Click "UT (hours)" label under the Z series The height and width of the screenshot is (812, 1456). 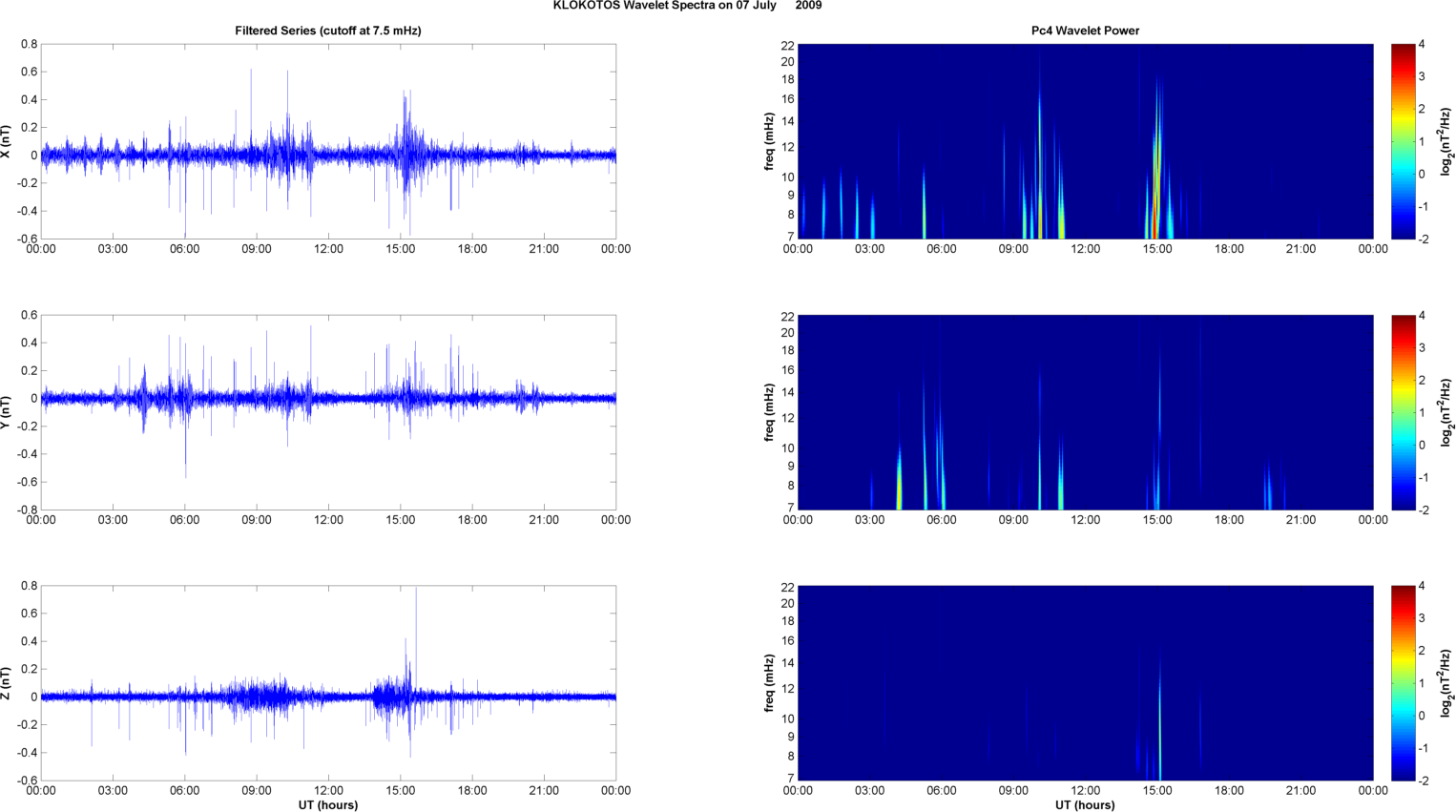[328, 805]
